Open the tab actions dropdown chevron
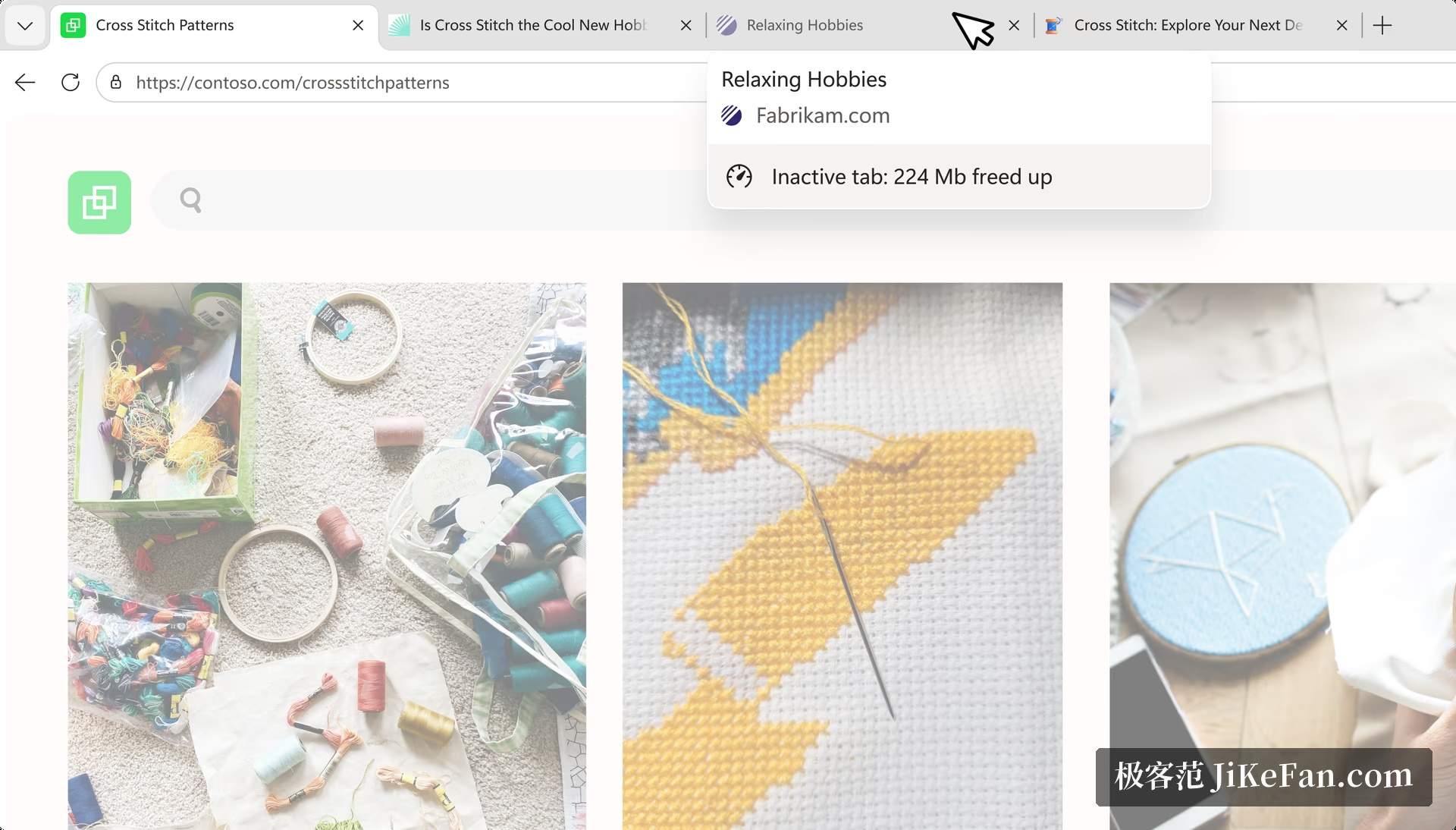 coord(25,26)
